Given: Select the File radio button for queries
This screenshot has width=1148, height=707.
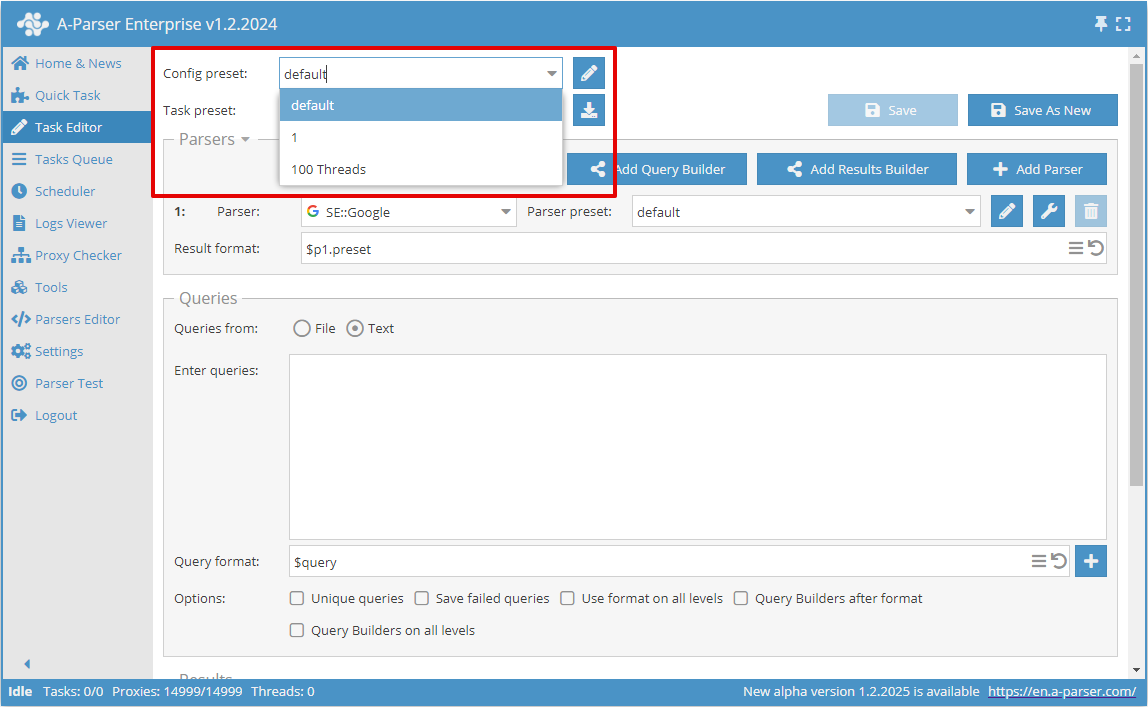Looking at the screenshot, I should (x=301, y=327).
